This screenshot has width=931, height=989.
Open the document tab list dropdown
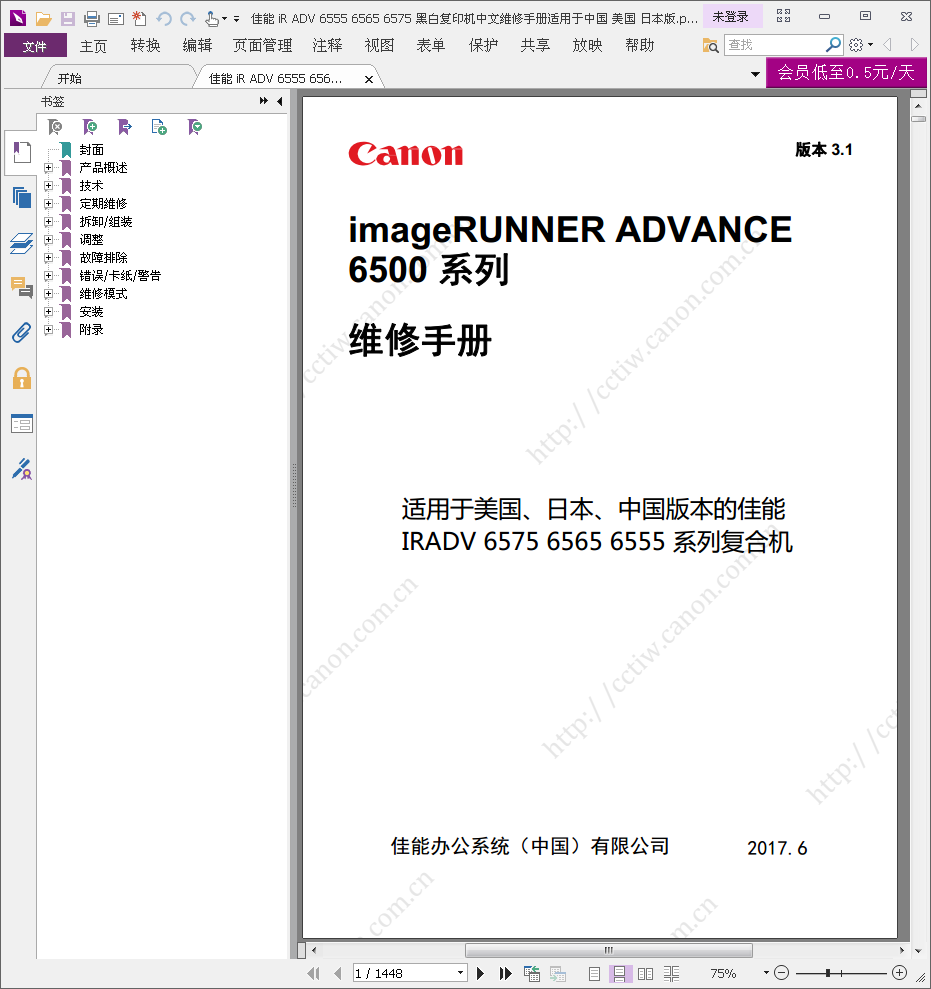coord(755,74)
